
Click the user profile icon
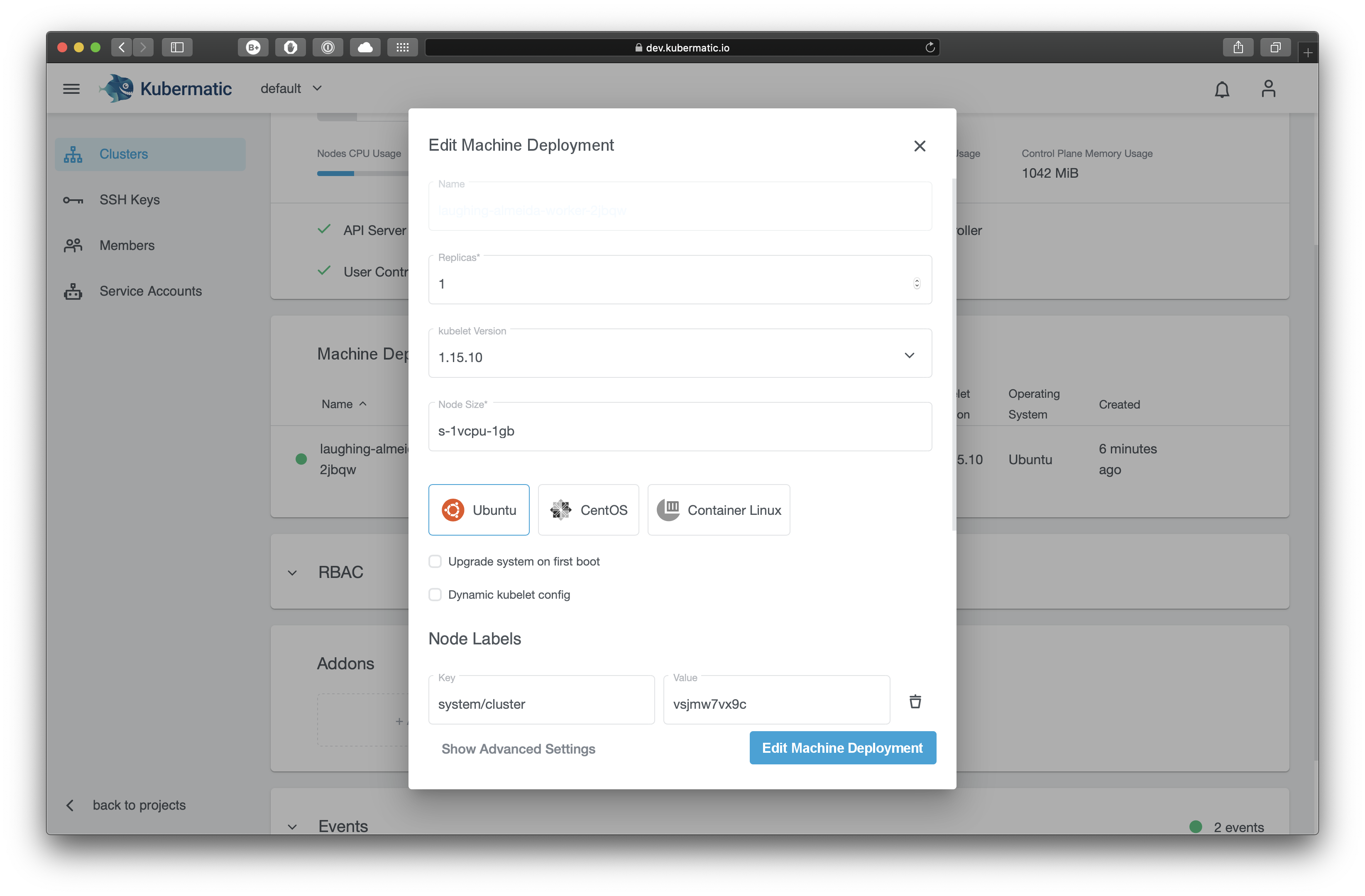[x=1269, y=89]
